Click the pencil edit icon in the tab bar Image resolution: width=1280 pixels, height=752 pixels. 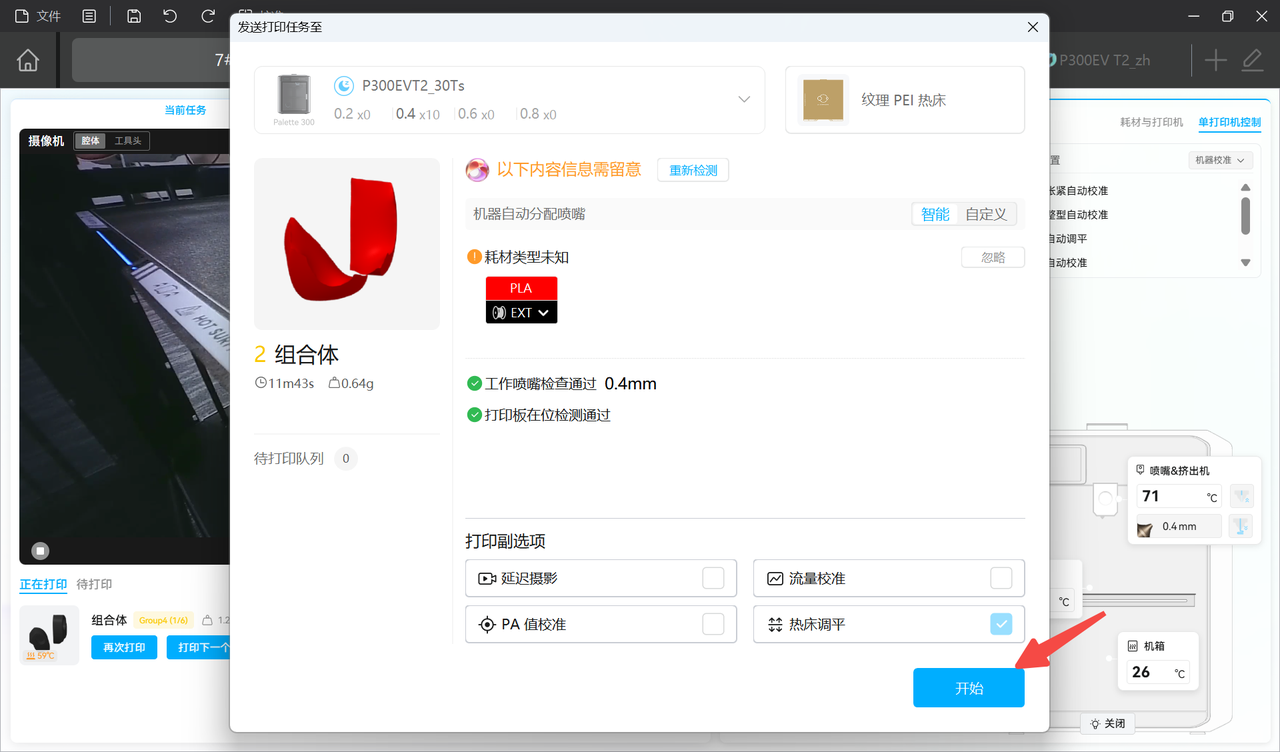point(1252,60)
